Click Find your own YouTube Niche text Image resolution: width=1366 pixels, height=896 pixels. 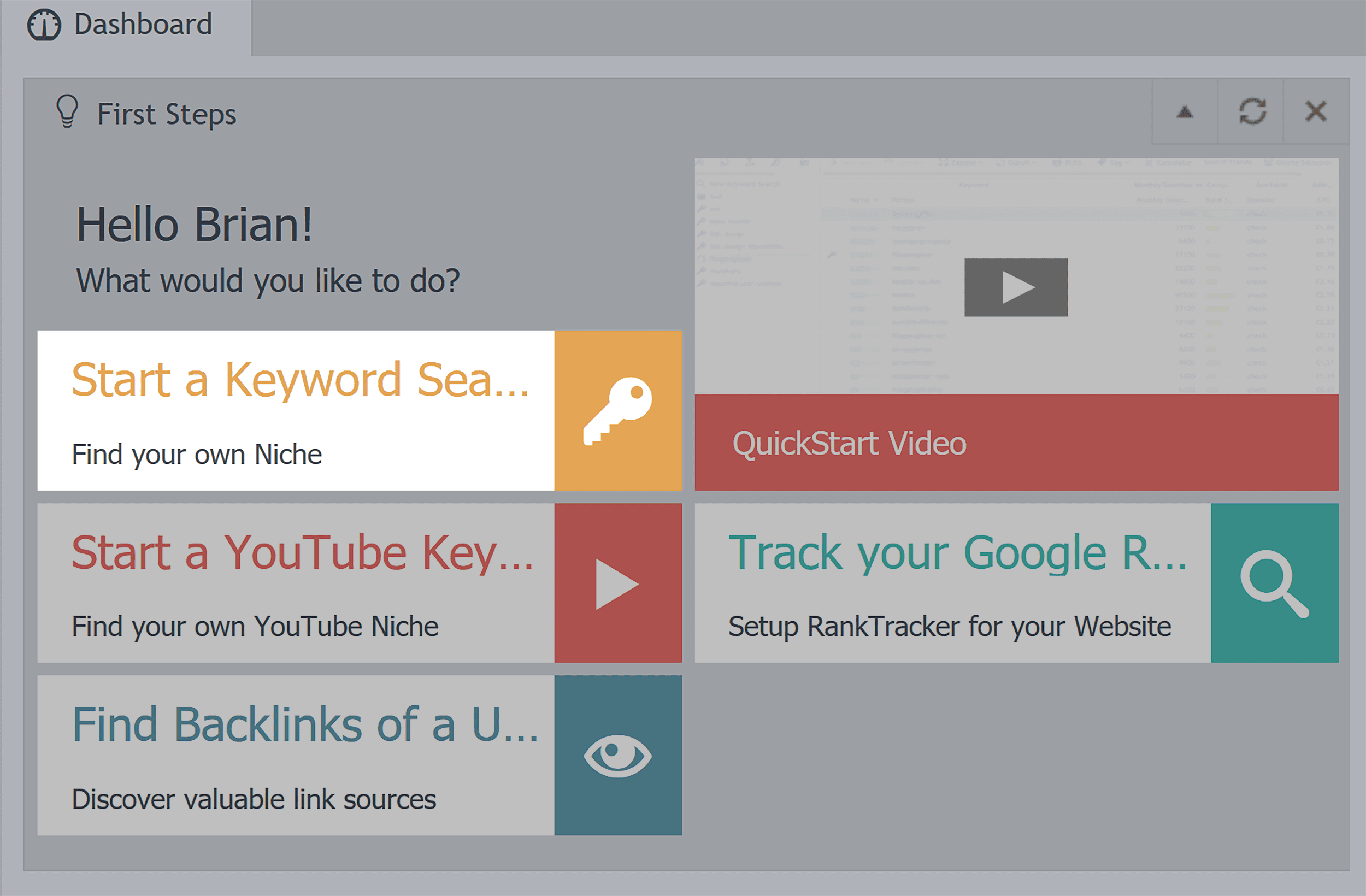[255, 627]
